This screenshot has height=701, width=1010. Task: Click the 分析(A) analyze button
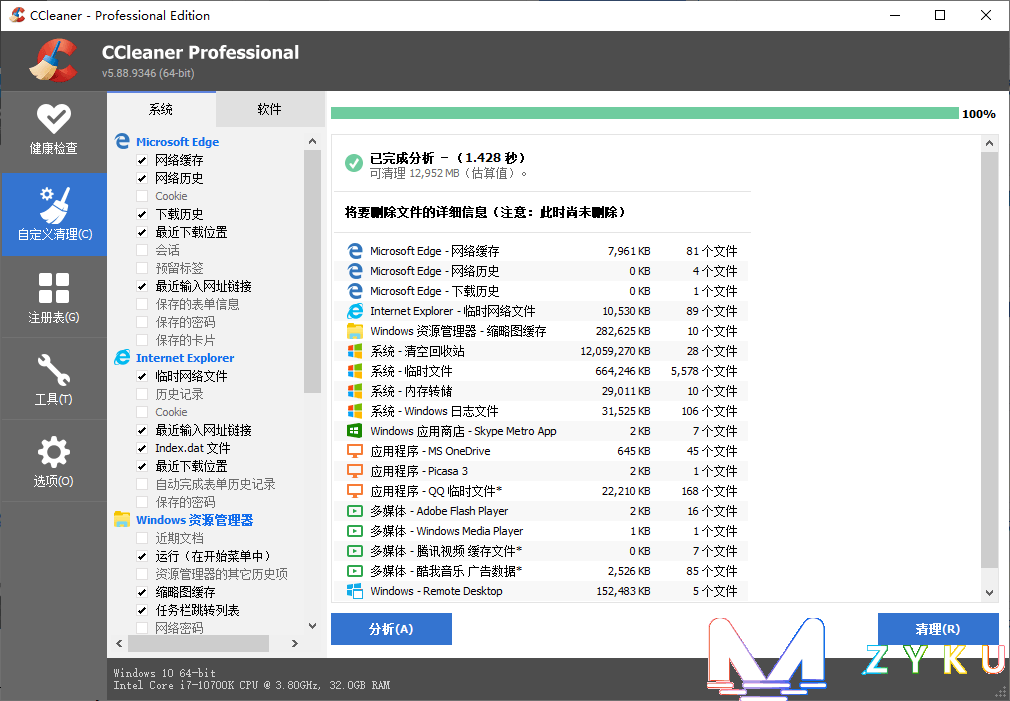(x=391, y=629)
